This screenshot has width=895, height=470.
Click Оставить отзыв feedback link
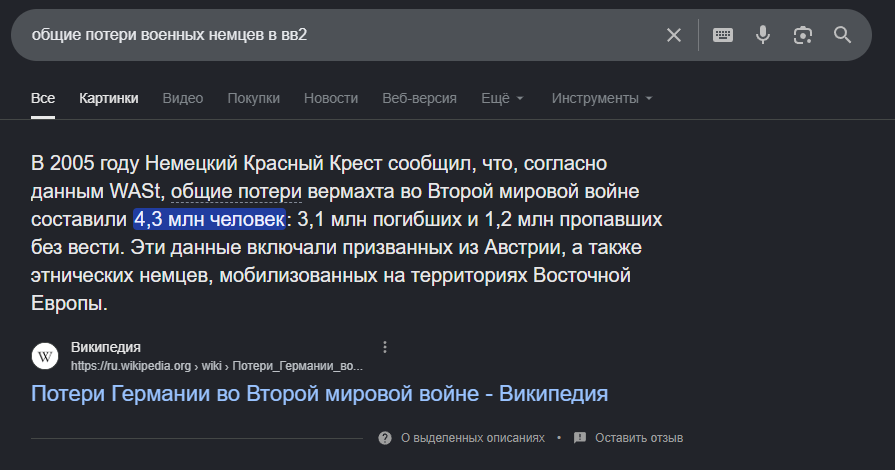pyautogui.click(x=639, y=438)
